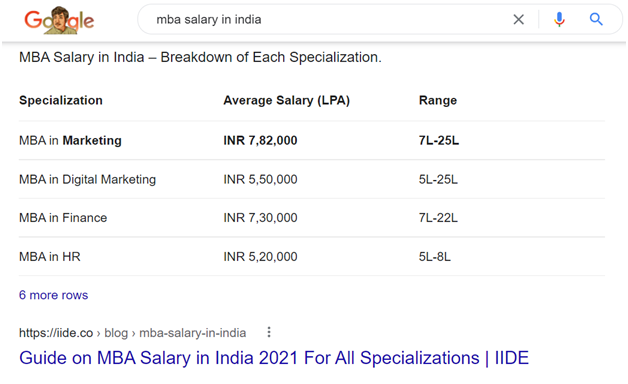Click the Average Salary (LPA) header

click(287, 101)
